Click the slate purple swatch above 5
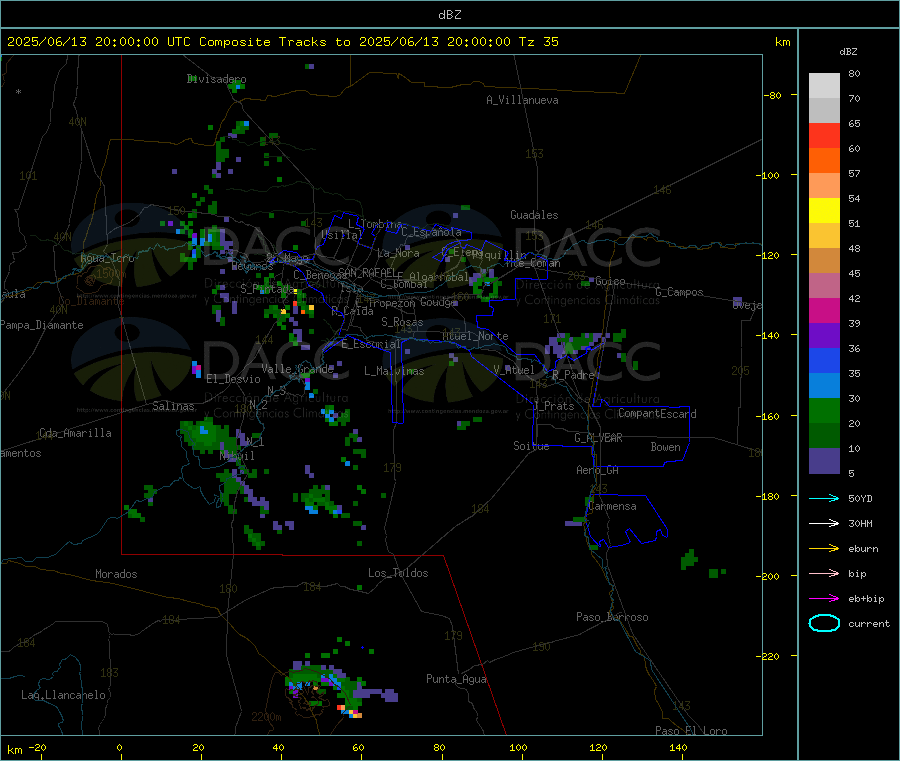Viewport: 900px width, 761px height. (x=824, y=461)
